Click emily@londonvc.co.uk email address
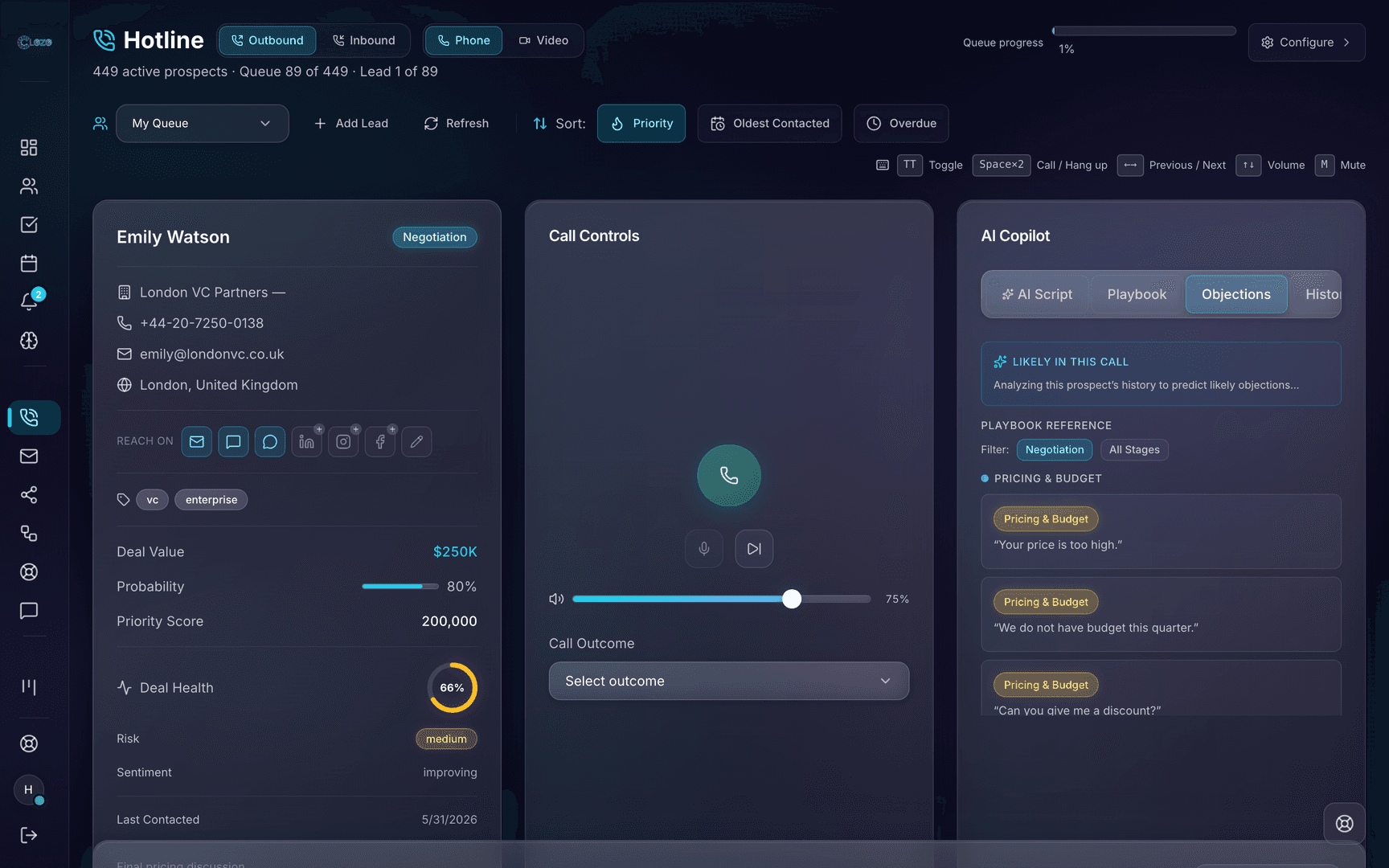This screenshot has height=868, width=1389. (212, 354)
